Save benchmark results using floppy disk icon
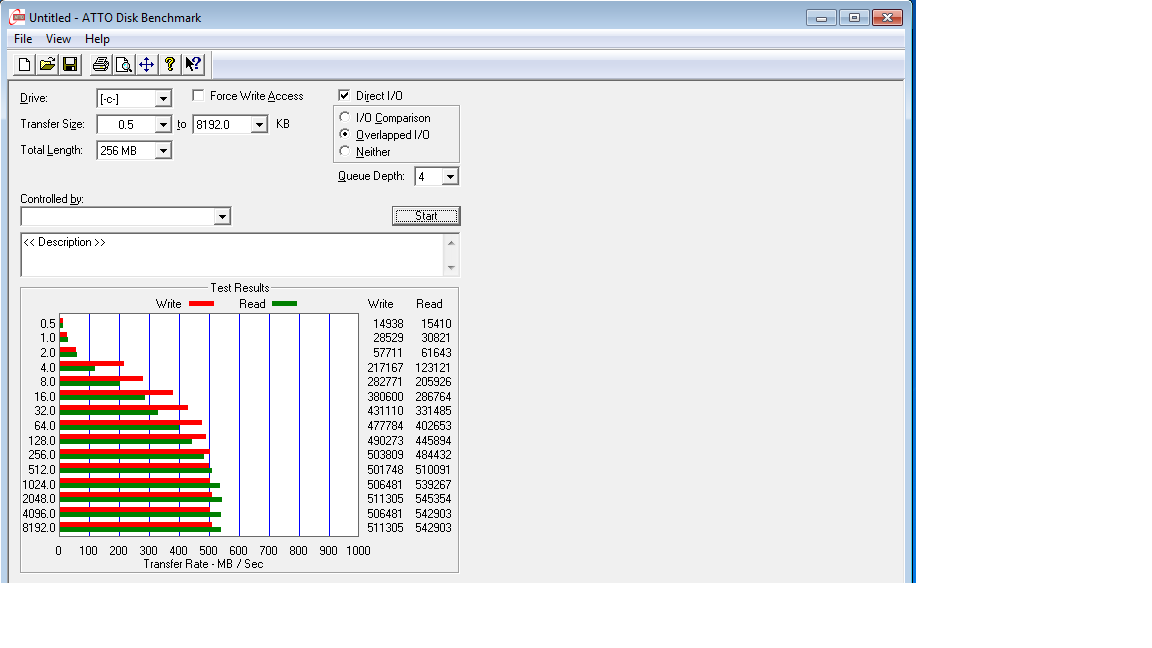The width and height of the screenshot is (1152, 648). click(x=70, y=65)
